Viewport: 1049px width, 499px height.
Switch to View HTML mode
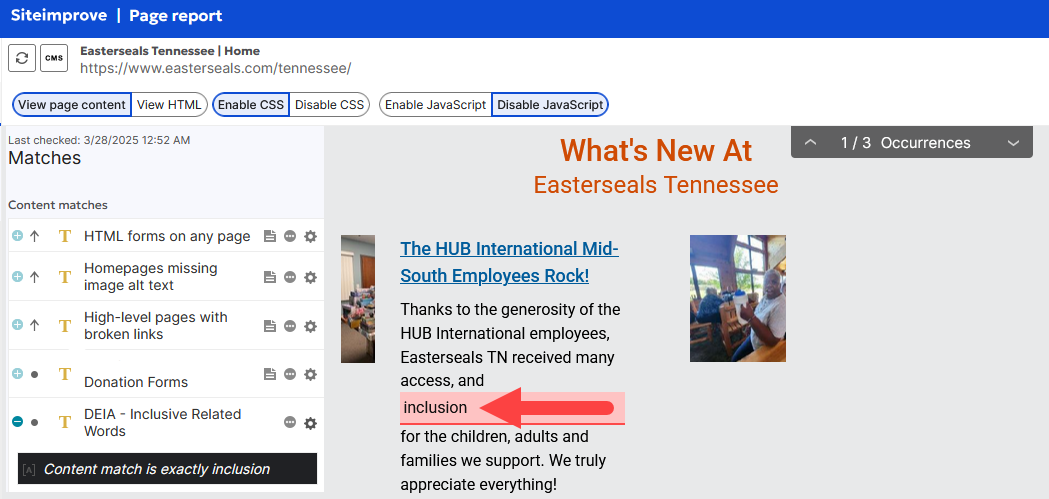(169, 104)
